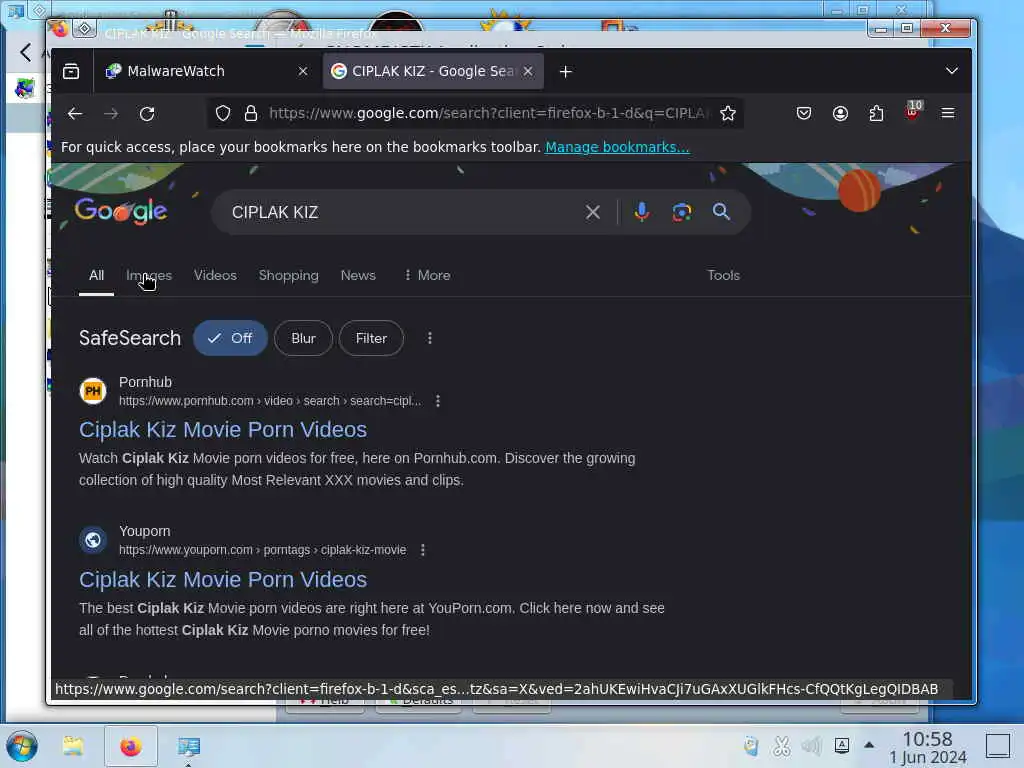Clear the Google search box with X
Image resolution: width=1024 pixels, height=768 pixels.
[x=592, y=212]
